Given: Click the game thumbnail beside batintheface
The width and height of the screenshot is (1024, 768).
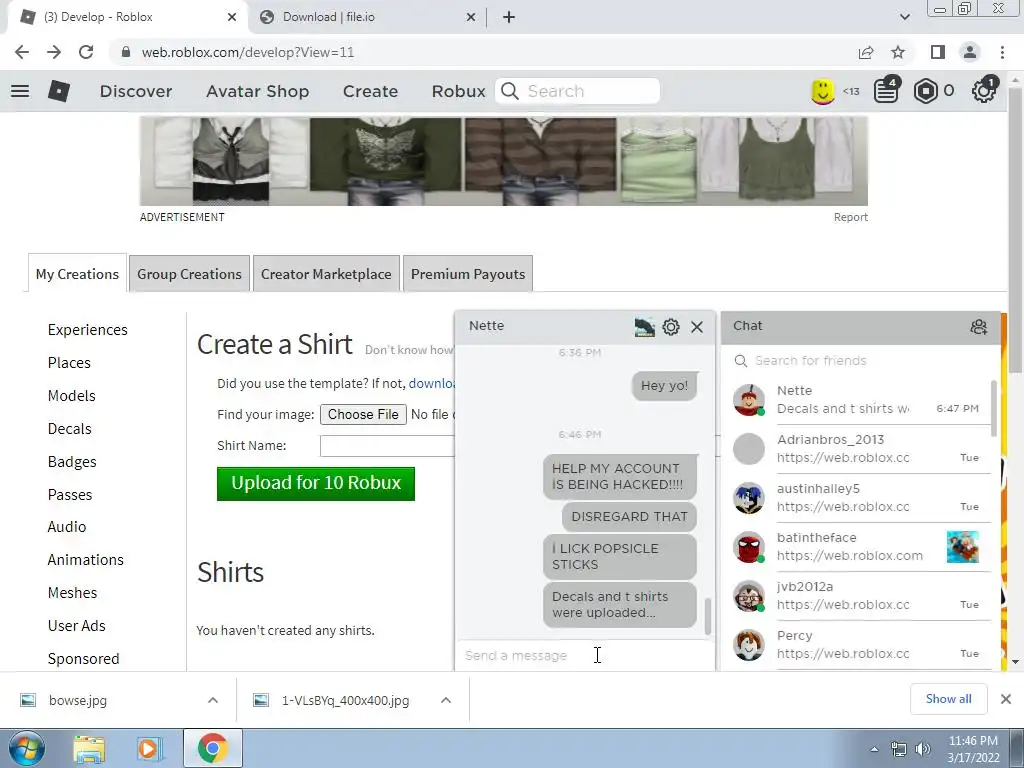Looking at the screenshot, I should click(x=963, y=547).
